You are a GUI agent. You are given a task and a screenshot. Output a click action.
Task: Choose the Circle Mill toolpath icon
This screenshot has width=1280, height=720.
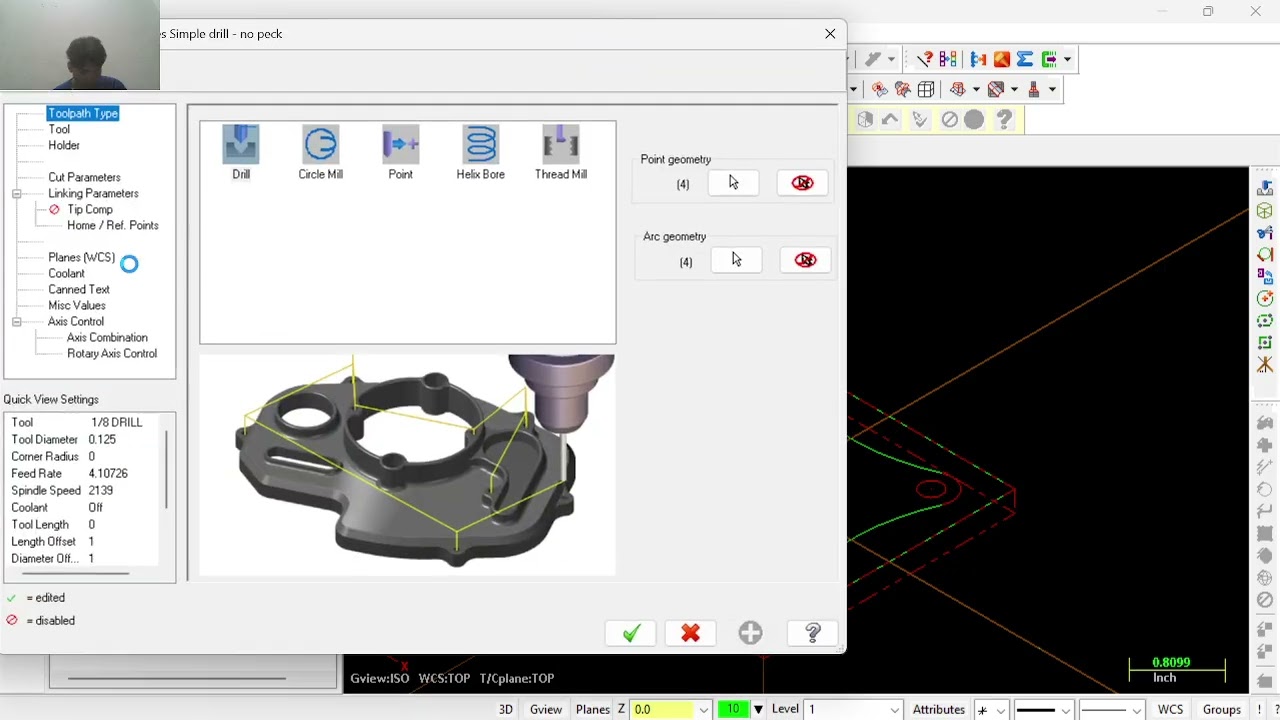click(x=320, y=153)
